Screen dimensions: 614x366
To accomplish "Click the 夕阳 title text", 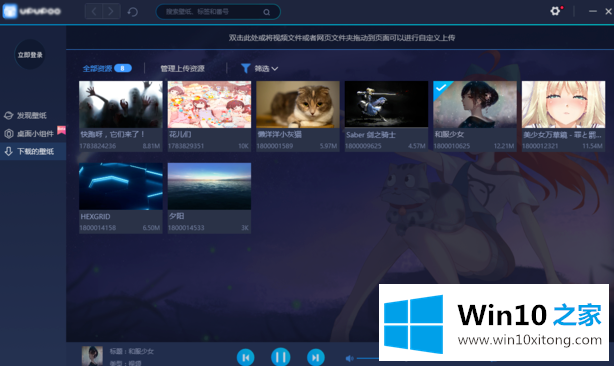I will click(x=176, y=216).
